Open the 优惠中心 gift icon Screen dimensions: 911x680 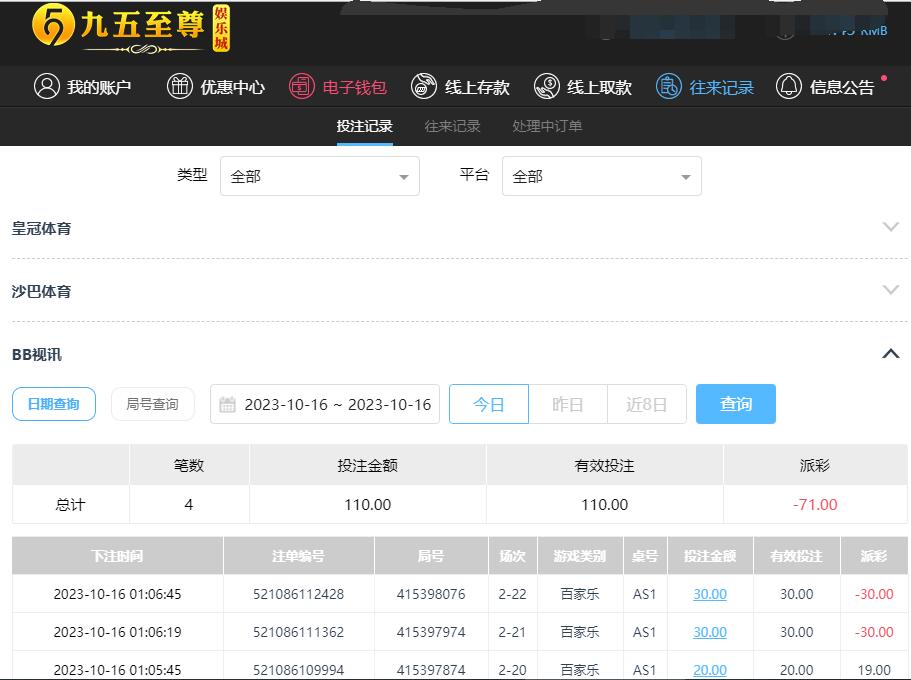[179, 86]
